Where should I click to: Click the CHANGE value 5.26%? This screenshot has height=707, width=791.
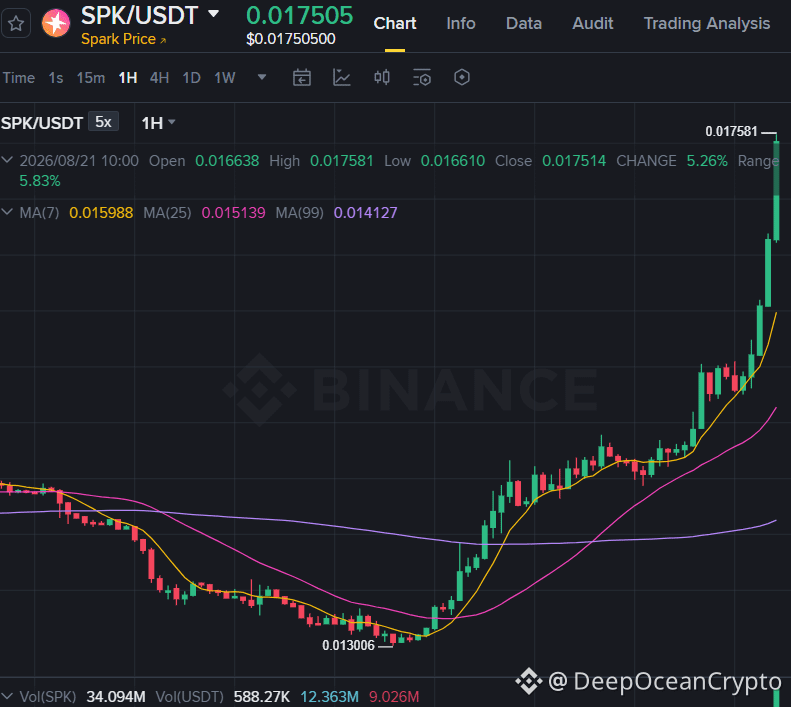[707, 160]
